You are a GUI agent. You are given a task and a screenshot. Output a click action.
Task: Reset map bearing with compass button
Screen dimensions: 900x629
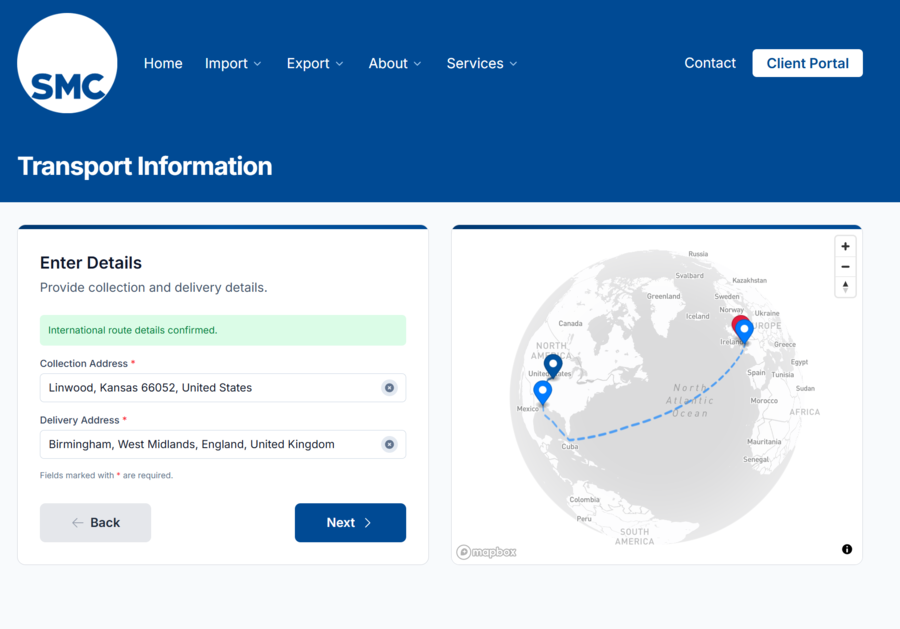[845, 287]
